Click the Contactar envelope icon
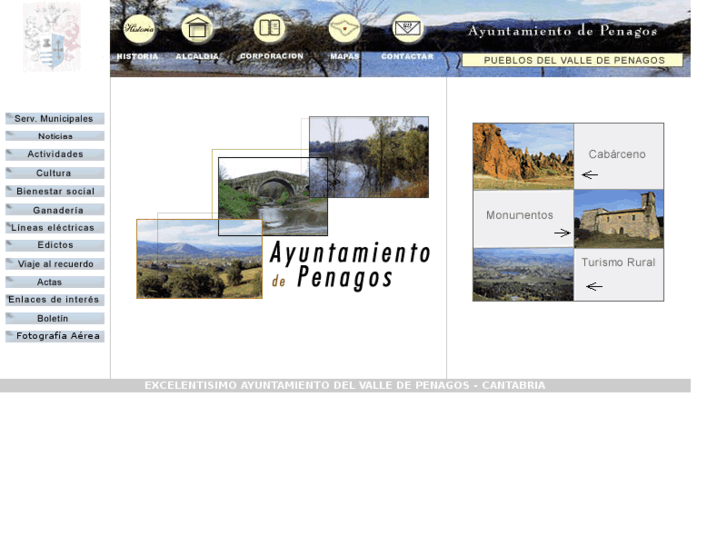 point(407,28)
